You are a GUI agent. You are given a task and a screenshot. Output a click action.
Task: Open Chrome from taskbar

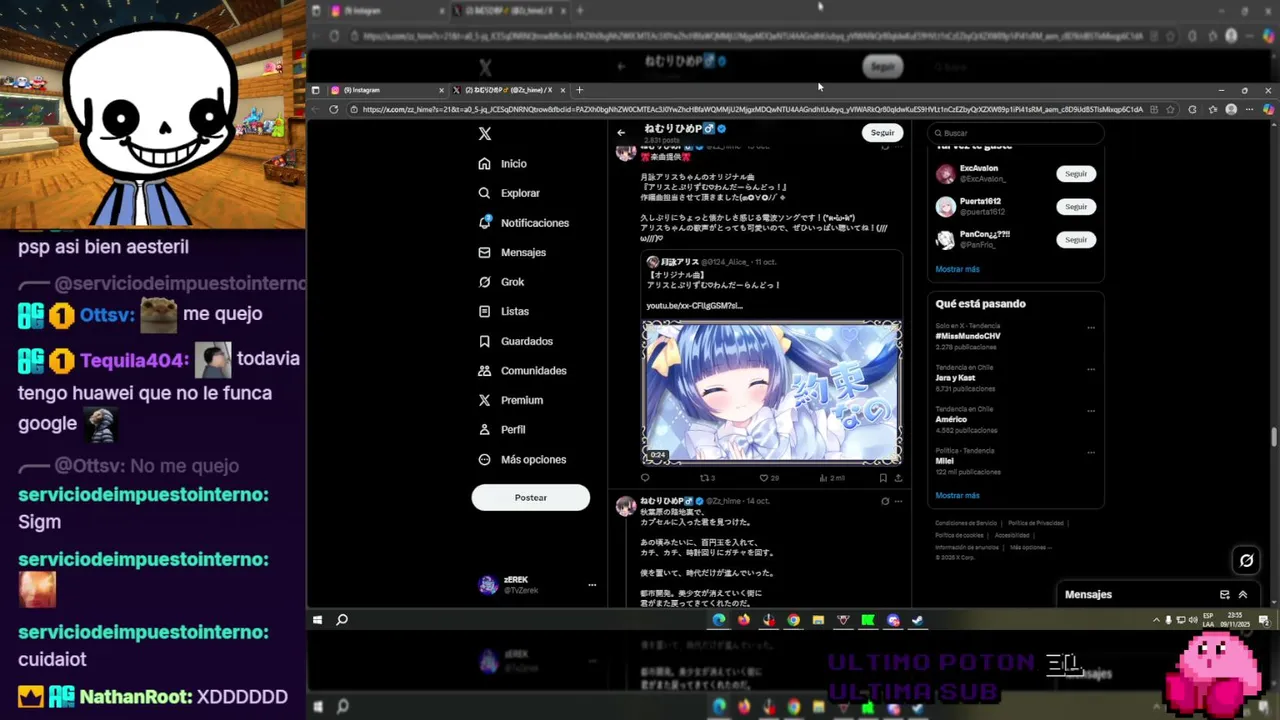pos(793,620)
